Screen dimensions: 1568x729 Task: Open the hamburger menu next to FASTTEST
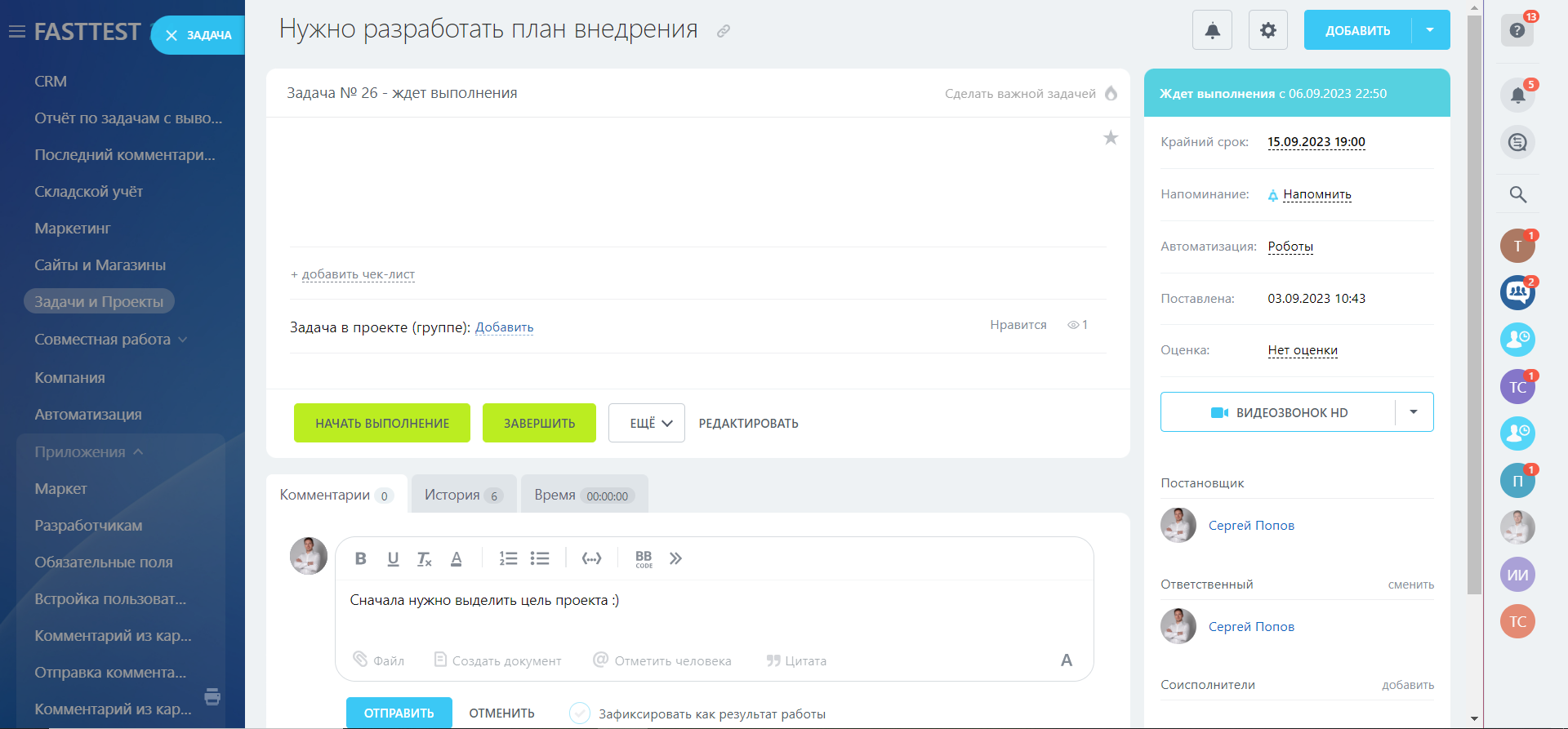point(16,32)
